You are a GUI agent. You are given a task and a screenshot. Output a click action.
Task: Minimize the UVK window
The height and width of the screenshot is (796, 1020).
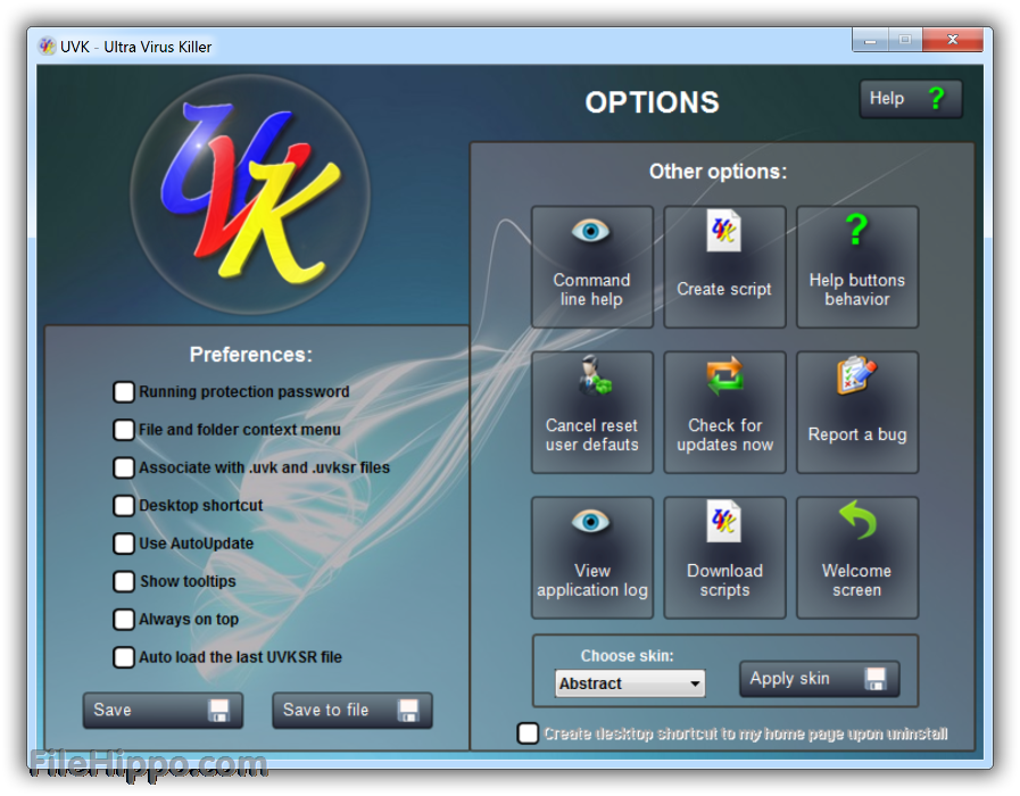click(x=870, y=40)
